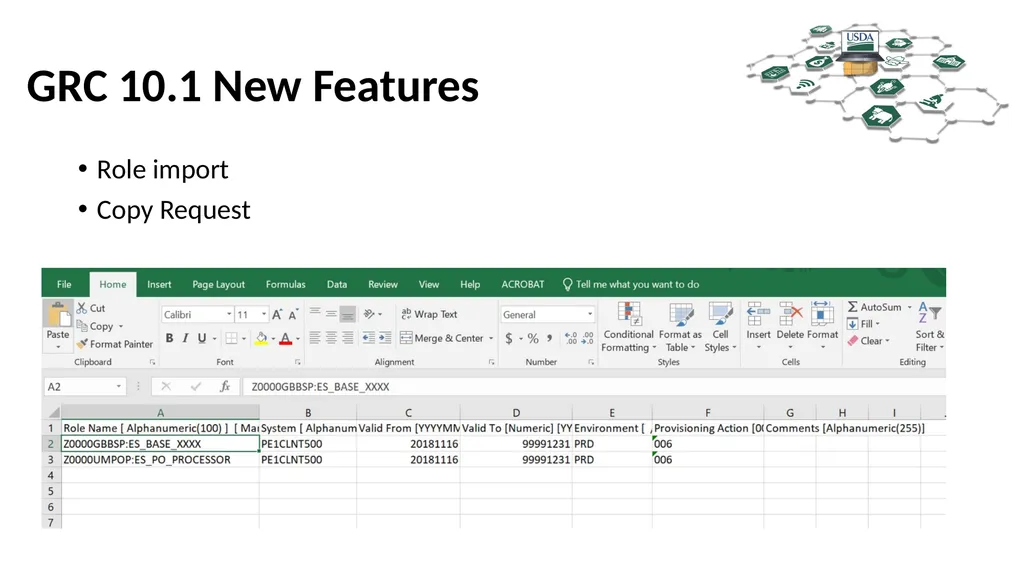Click the Increase Font Size icon

pos(277,314)
